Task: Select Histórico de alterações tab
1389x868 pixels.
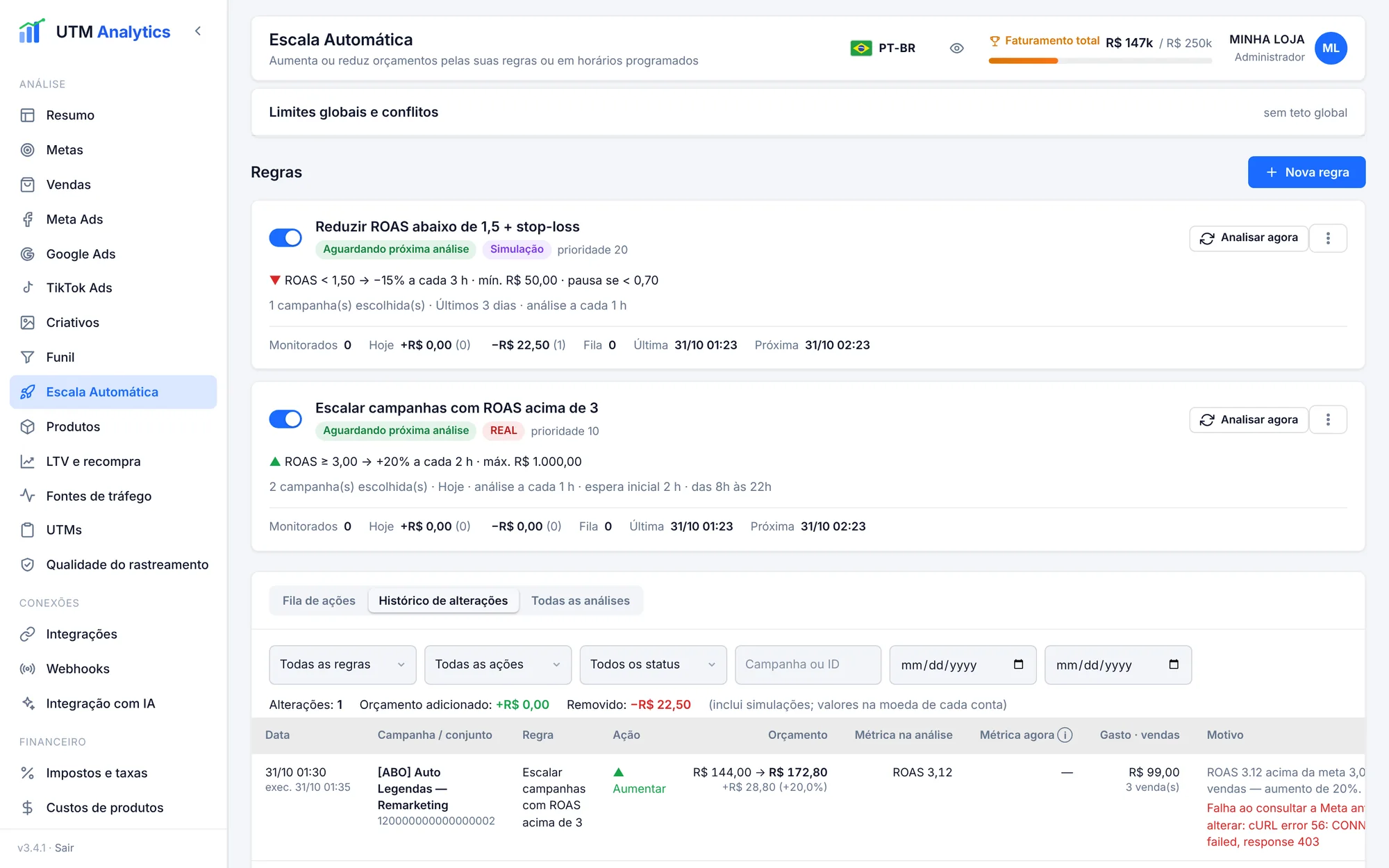Action: click(443, 601)
